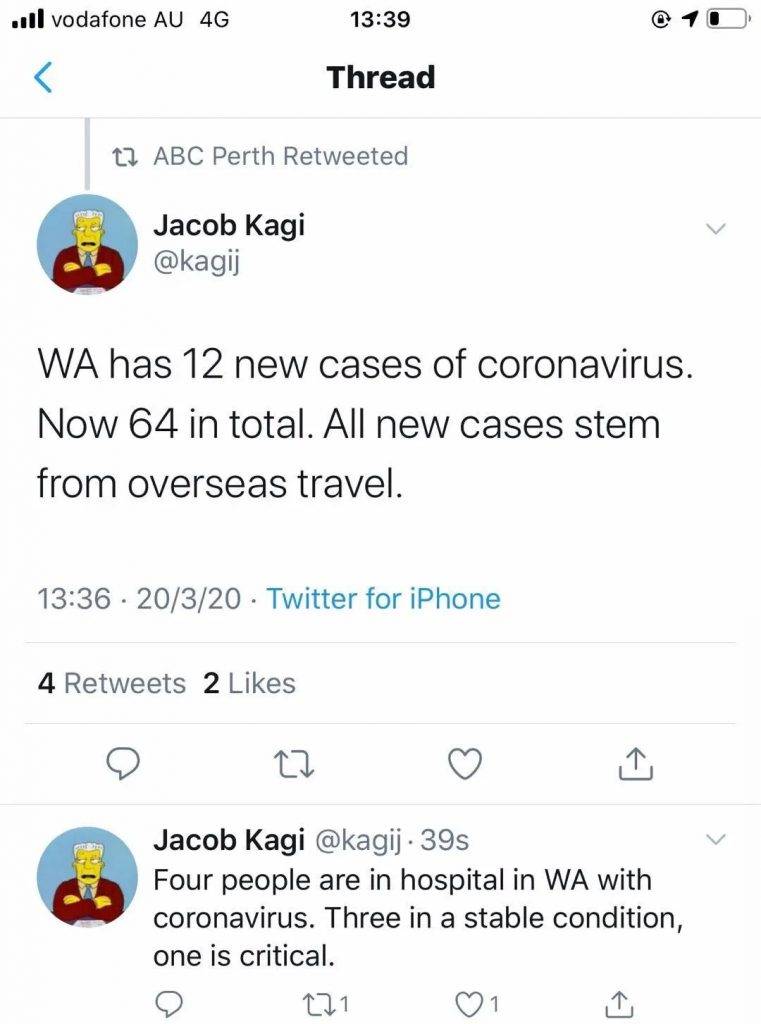
Task: Open the tweet timestamp 13:36 · 20/3/20
Action: click(x=140, y=599)
